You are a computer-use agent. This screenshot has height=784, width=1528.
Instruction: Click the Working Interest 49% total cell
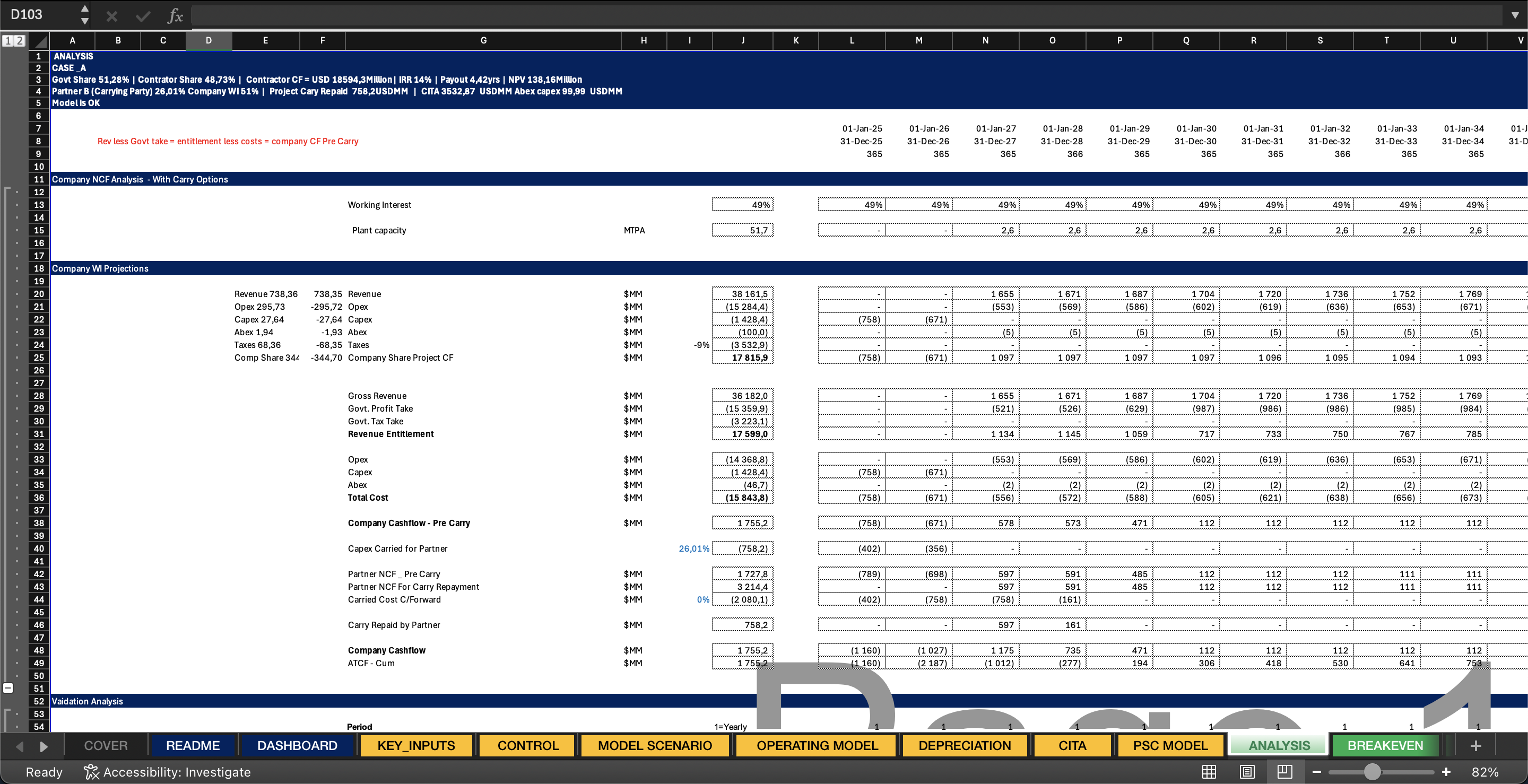pyautogui.click(x=743, y=205)
